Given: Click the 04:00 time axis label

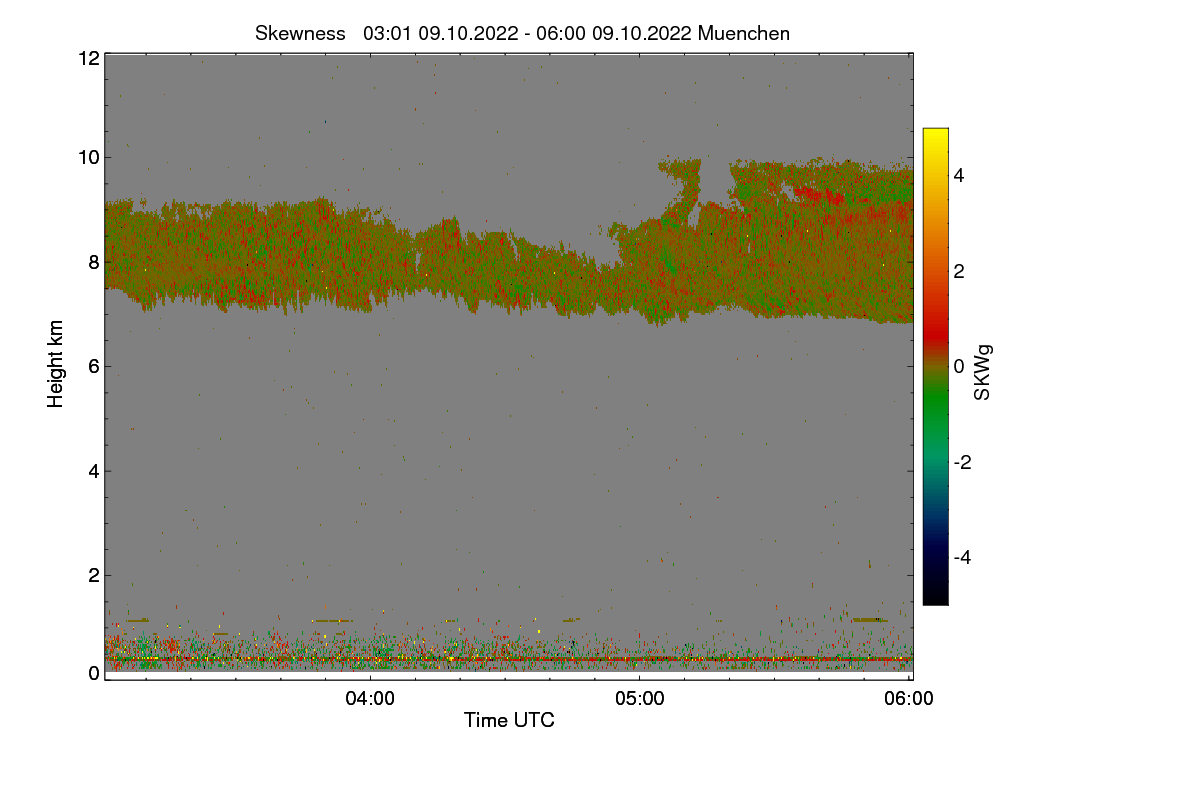Looking at the screenshot, I should tap(370, 699).
